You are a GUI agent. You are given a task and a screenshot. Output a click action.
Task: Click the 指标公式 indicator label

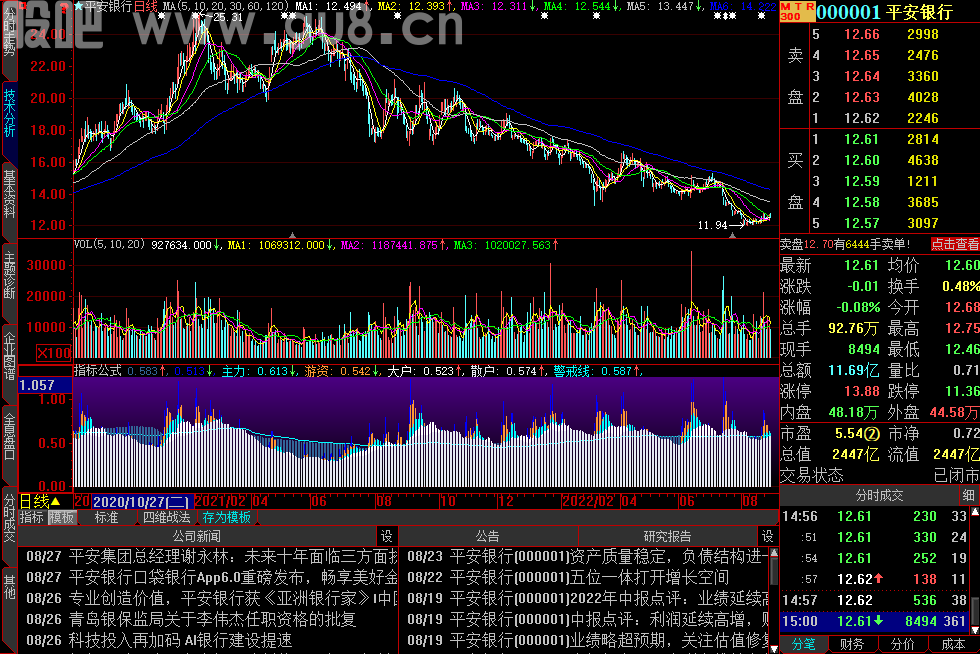98,371
